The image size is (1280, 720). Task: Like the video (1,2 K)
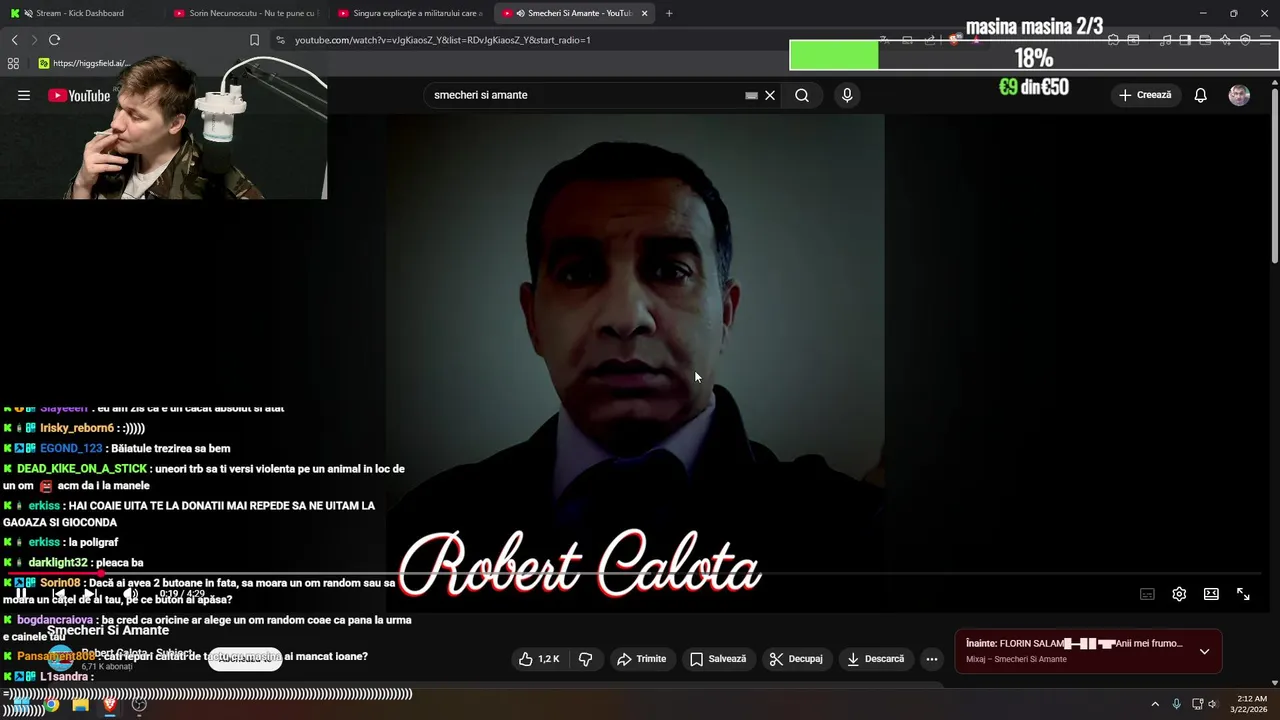coord(538,659)
